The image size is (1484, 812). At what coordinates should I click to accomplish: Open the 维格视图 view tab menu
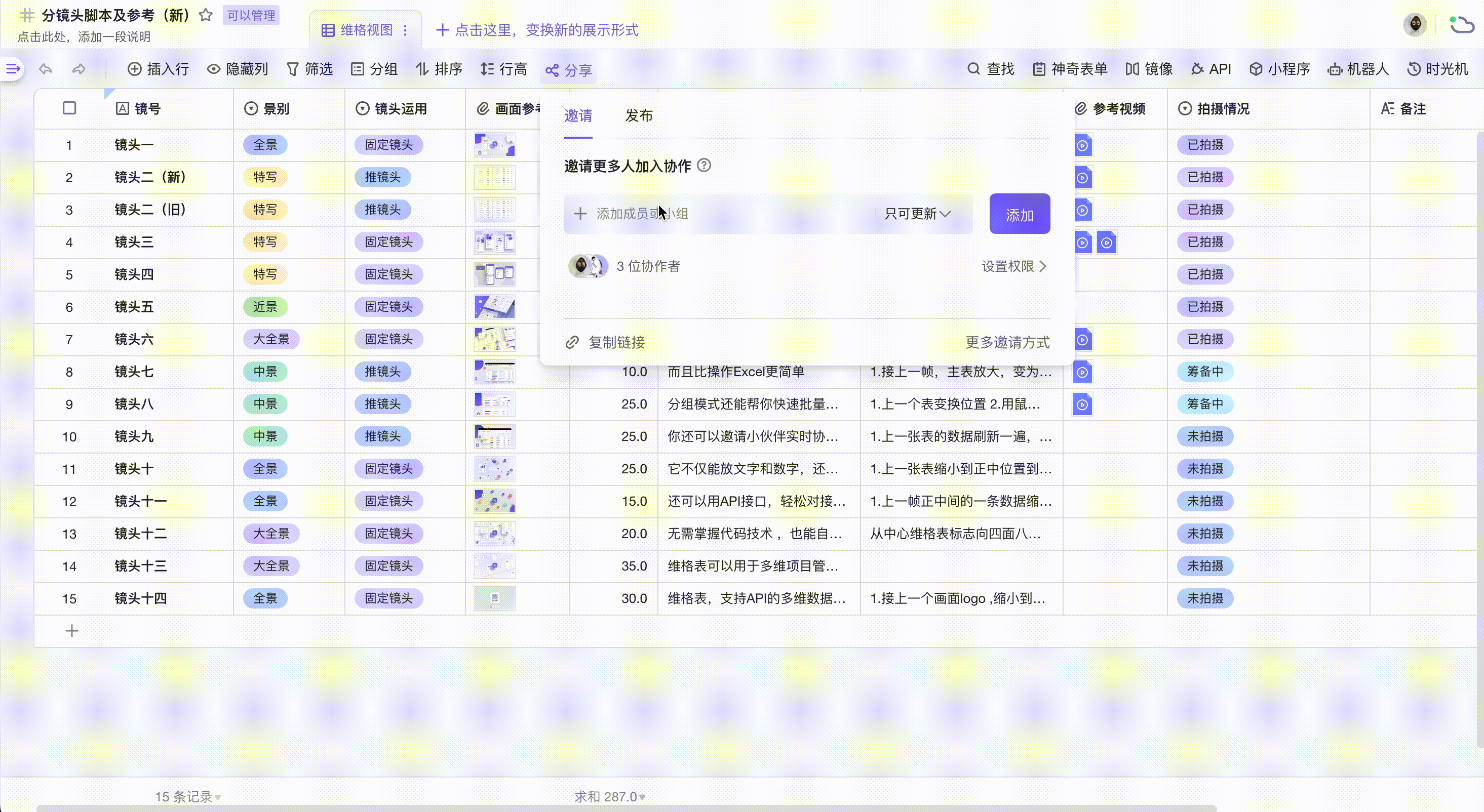[x=406, y=30]
